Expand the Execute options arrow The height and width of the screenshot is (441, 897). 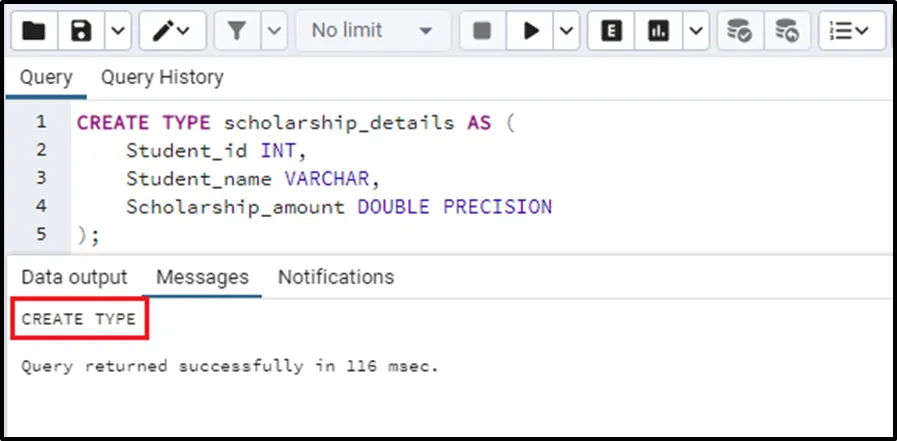566,31
